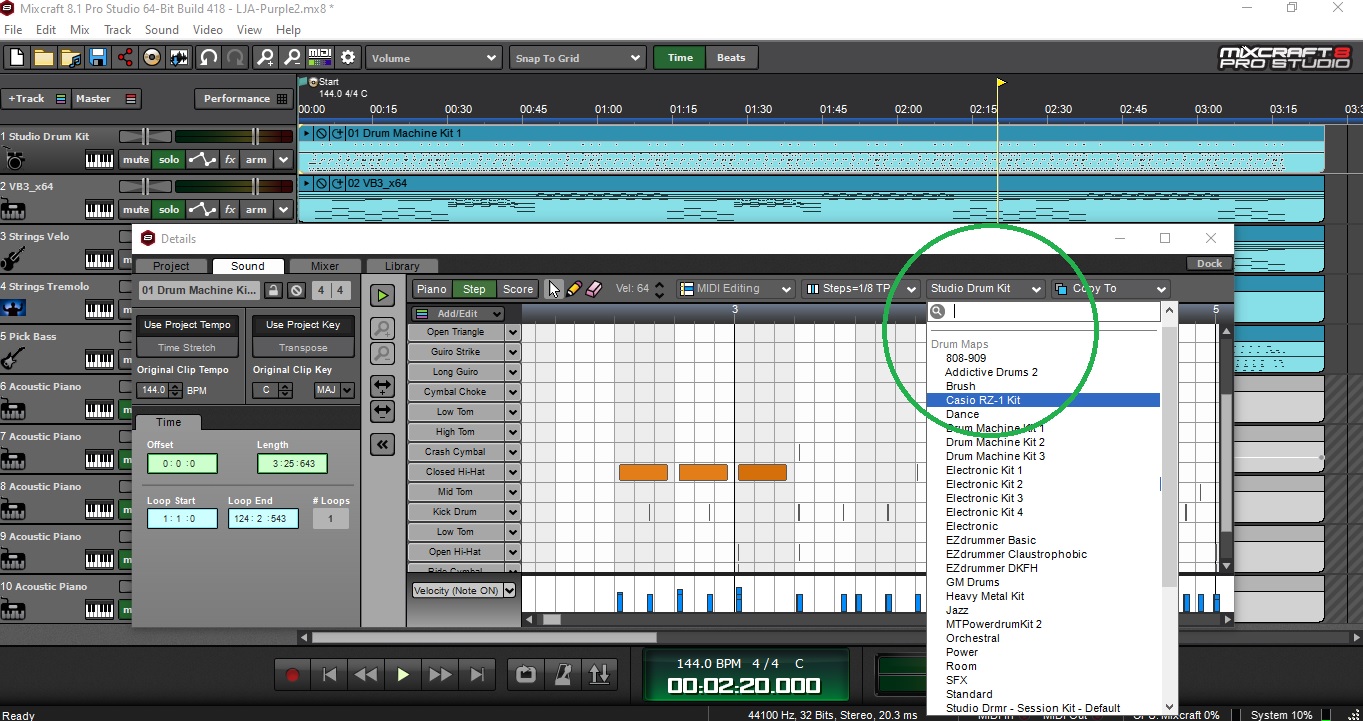1363x721 pixels.
Task: Arm the VB3_x64 track for recording
Action: (x=257, y=209)
